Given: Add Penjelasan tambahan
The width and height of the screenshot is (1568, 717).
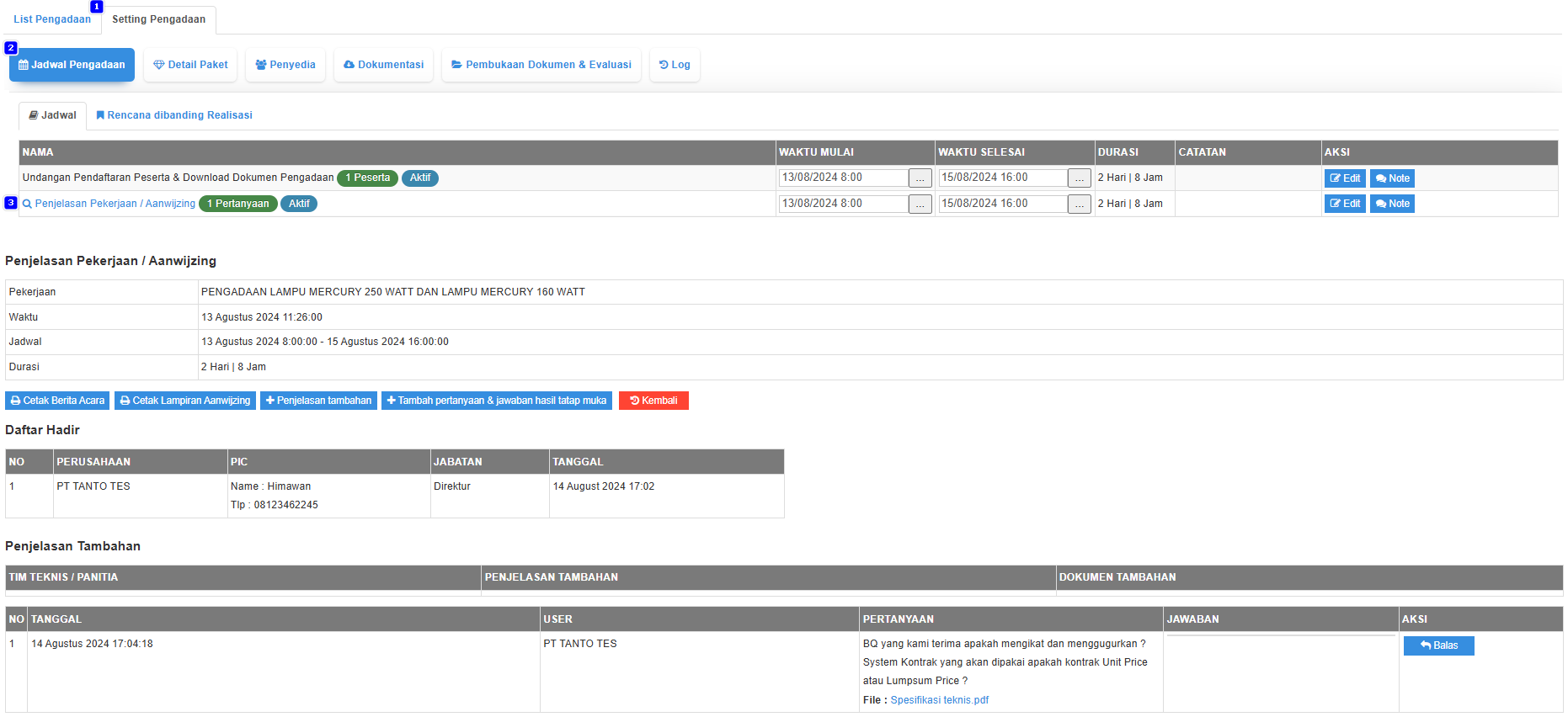Looking at the screenshot, I should (x=318, y=401).
